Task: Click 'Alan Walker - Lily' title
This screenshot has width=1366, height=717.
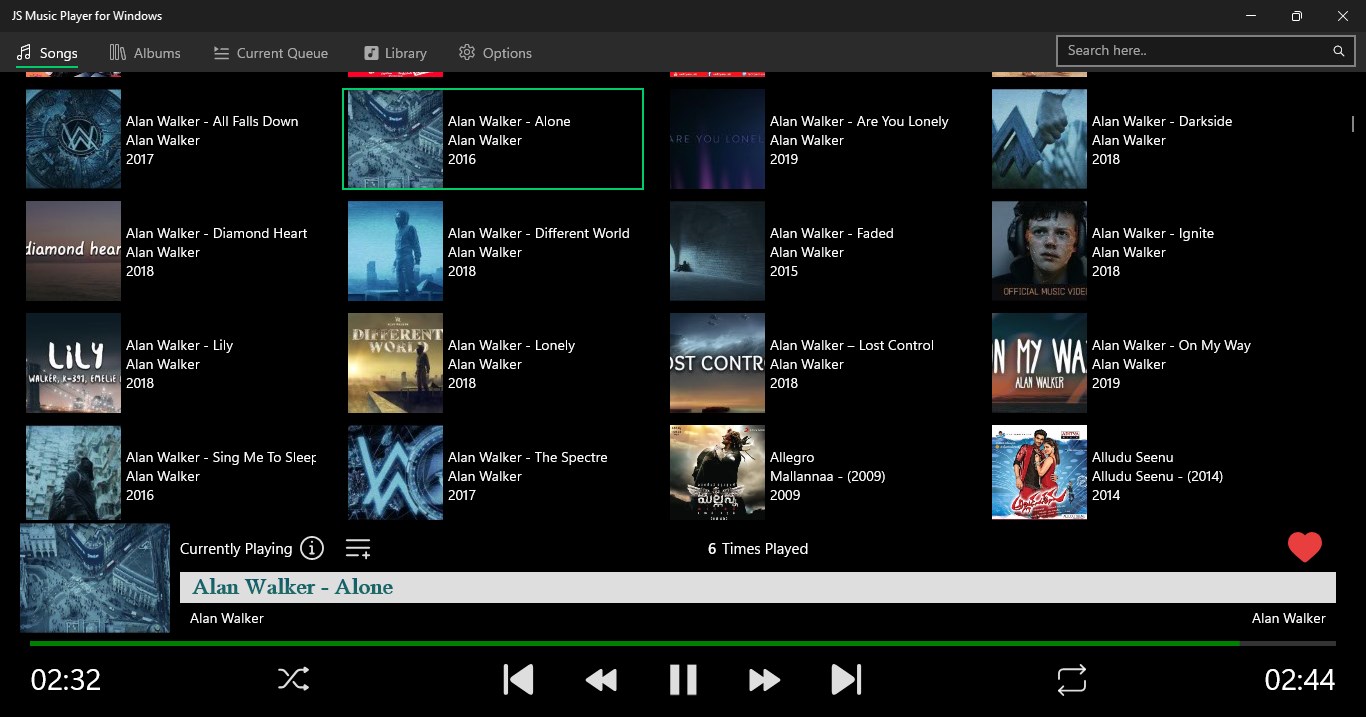Action: click(179, 345)
